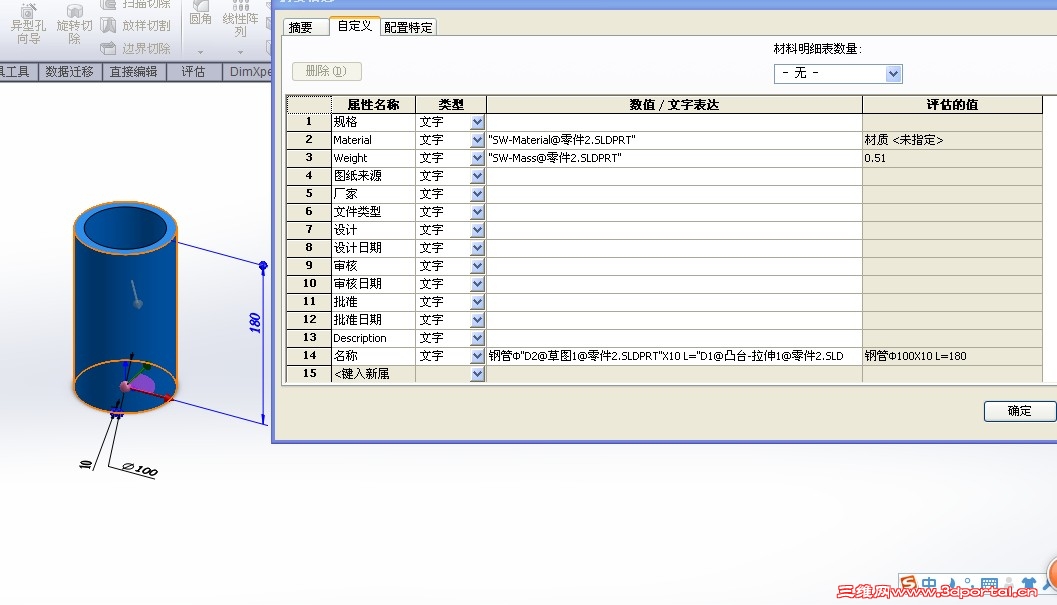Toggle Chinese/English mode (中) in IME bar

[x=929, y=583]
